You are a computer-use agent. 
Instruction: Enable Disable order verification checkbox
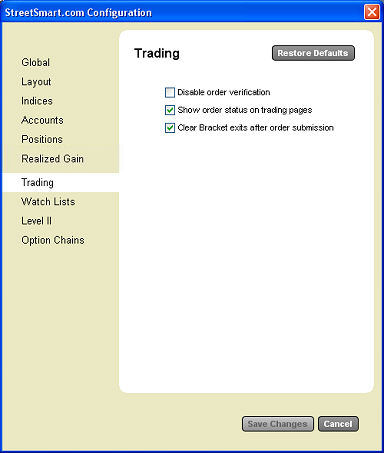(170, 92)
